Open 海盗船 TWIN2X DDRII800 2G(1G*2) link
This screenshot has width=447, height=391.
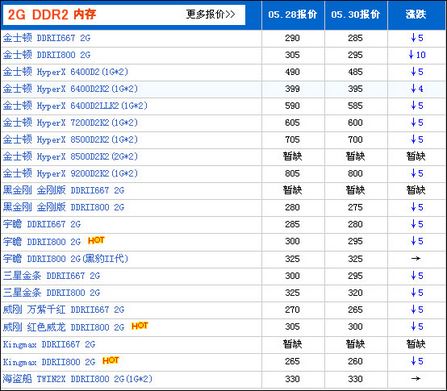click(x=78, y=379)
